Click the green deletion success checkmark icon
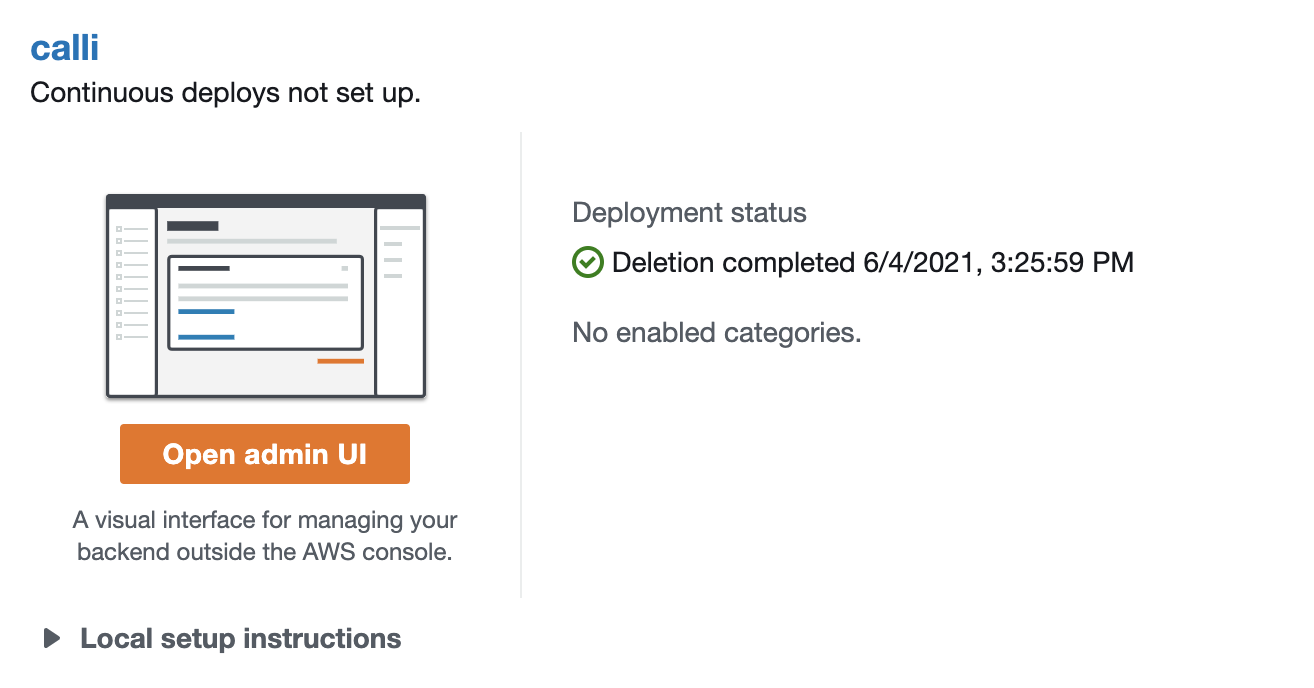The height and width of the screenshot is (688, 1314). 587,262
